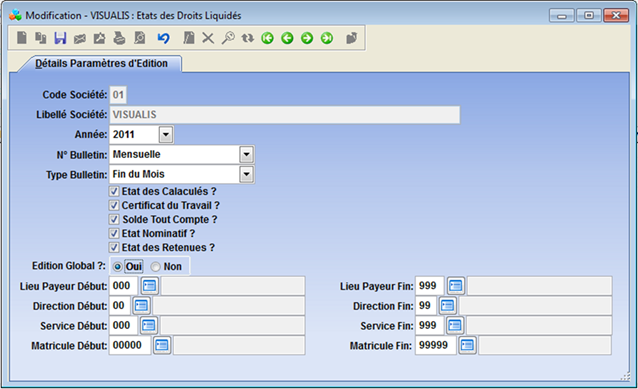Go to next record green arrow
Screen dimensions: 638x389
307,38
